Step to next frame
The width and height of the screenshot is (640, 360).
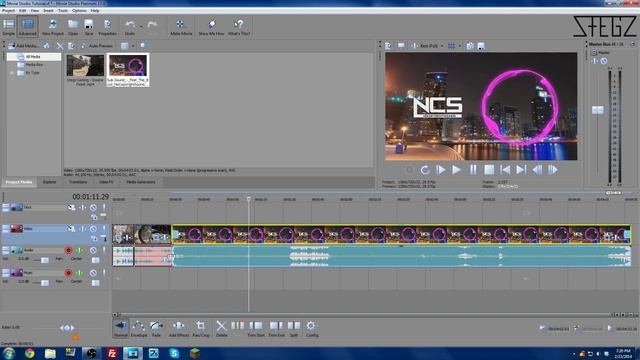coord(553,170)
